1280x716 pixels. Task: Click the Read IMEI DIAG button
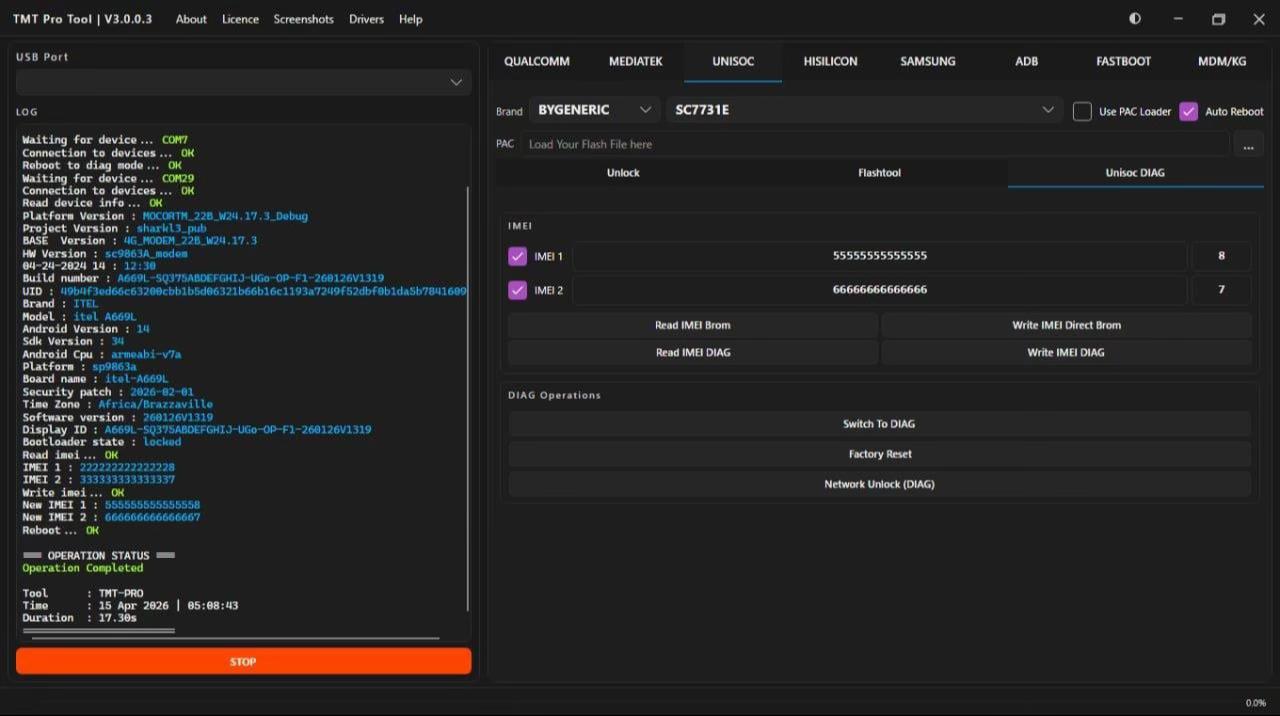point(693,352)
